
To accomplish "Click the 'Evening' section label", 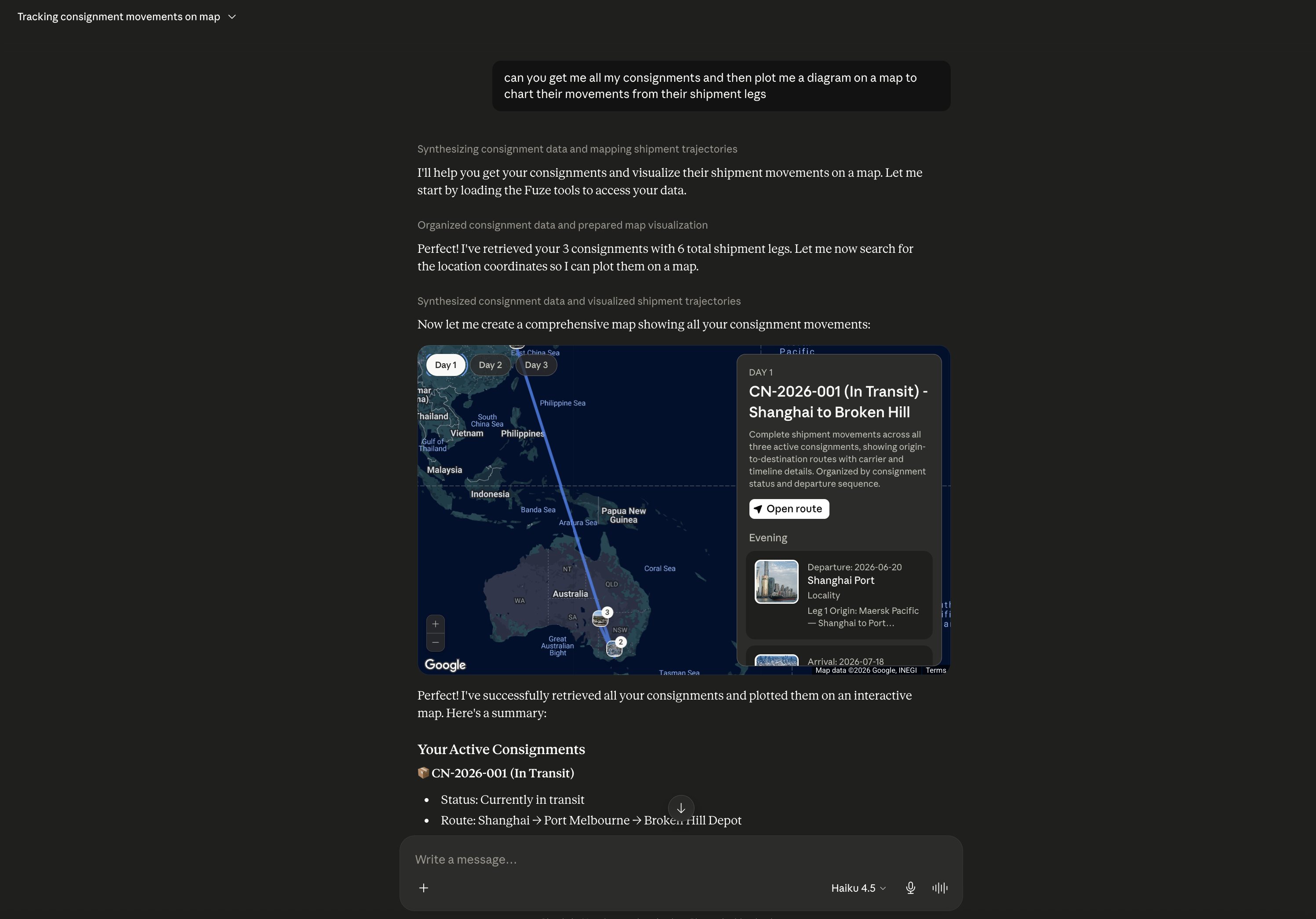I will [768, 538].
